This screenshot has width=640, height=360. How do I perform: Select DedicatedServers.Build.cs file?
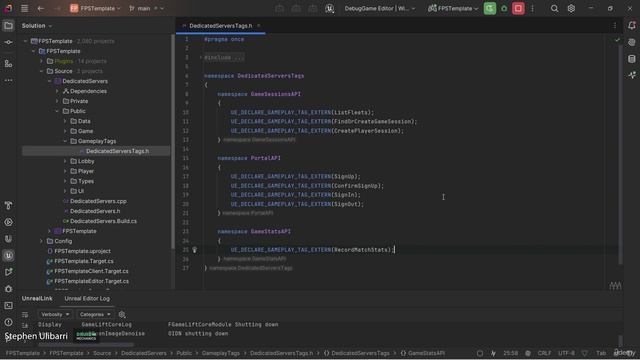pos(103,221)
